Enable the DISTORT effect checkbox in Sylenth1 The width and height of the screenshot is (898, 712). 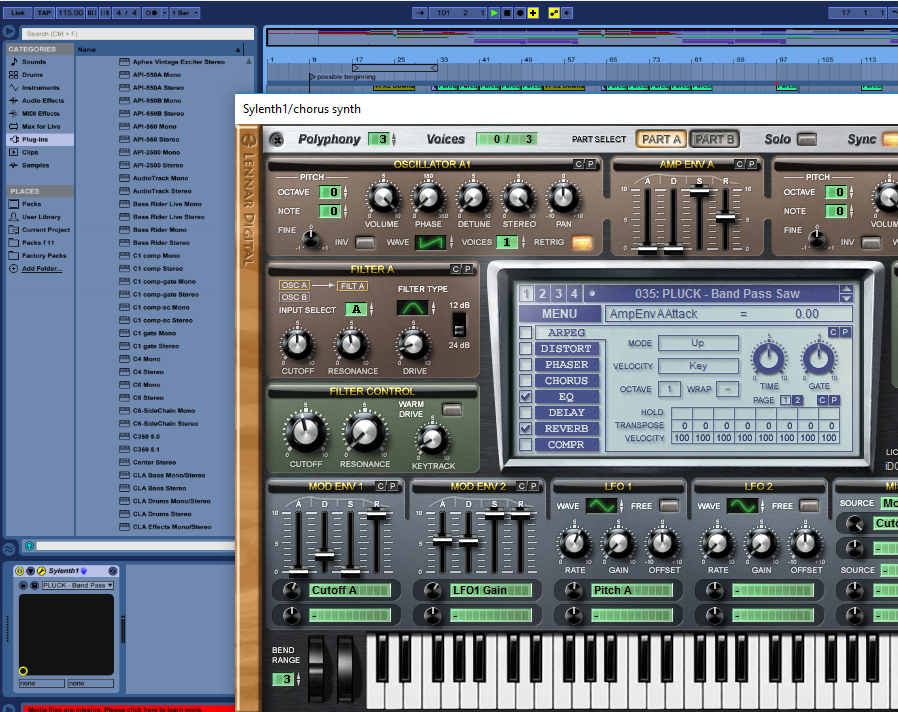pyautogui.click(x=525, y=349)
